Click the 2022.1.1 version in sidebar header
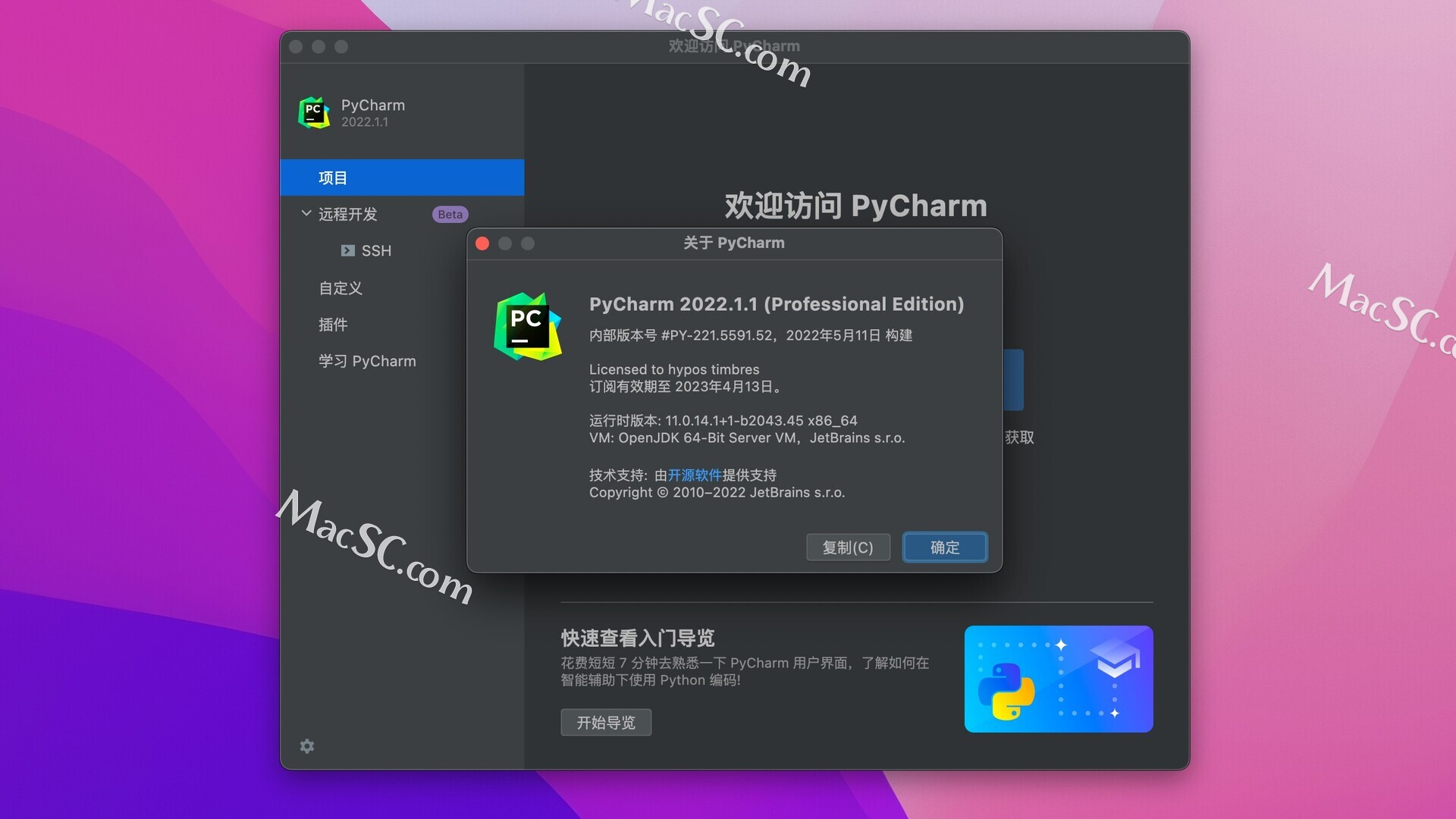Image resolution: width=1456 pixels, height=819 pixels. click(x=365, y=122)
